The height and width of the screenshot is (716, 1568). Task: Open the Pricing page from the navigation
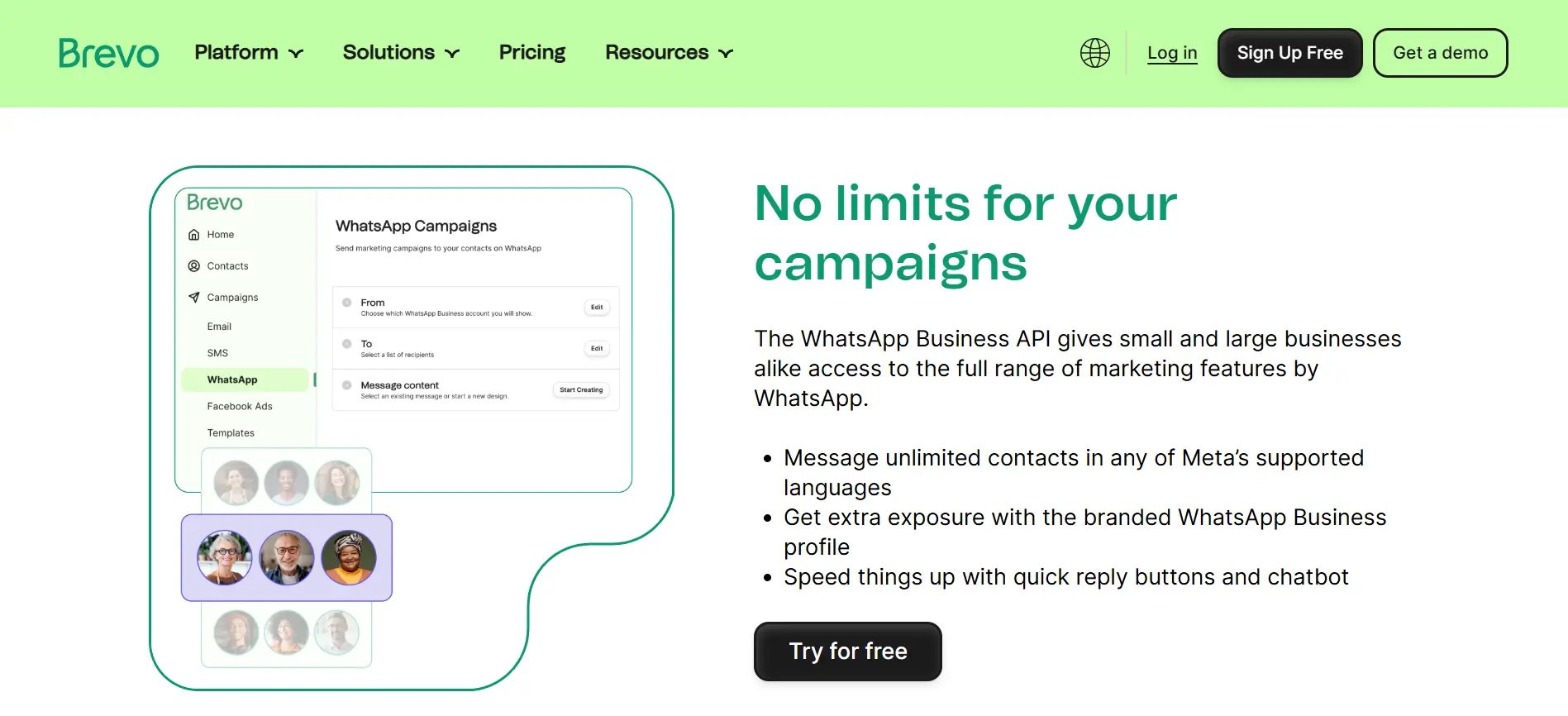tap(531, 52)
